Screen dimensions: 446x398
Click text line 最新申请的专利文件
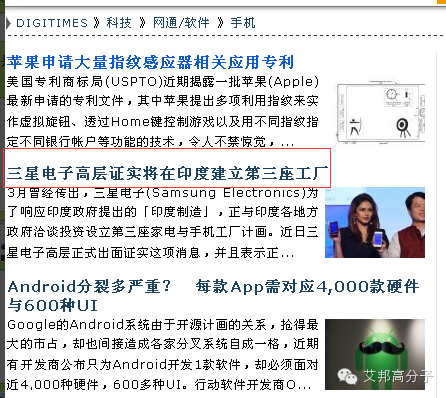[x=163, y=101]
